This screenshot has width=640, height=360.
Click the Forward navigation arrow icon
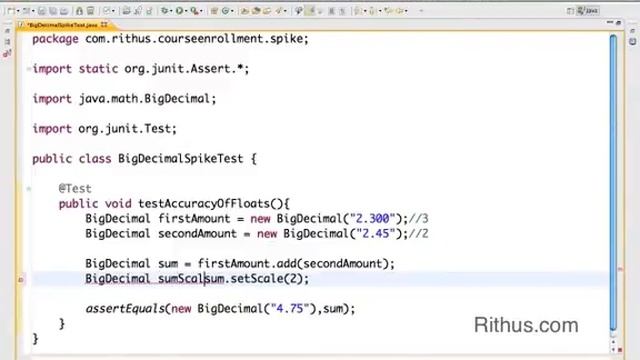coord(400,11)
